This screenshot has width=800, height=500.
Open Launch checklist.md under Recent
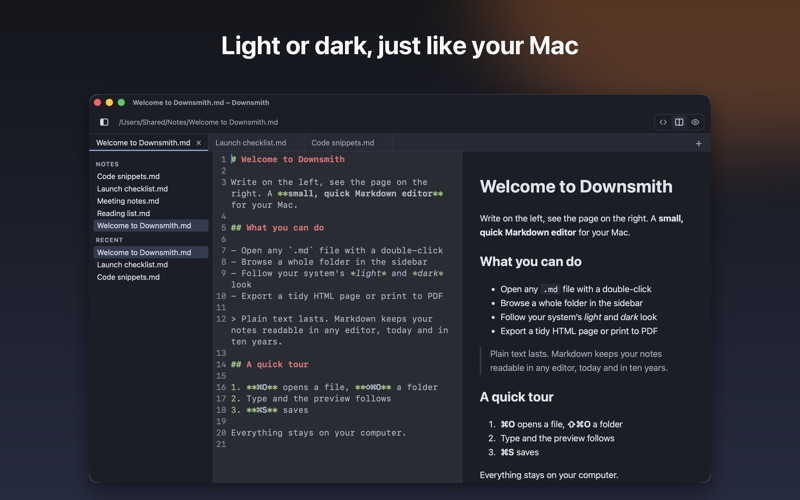pos(151,265)
